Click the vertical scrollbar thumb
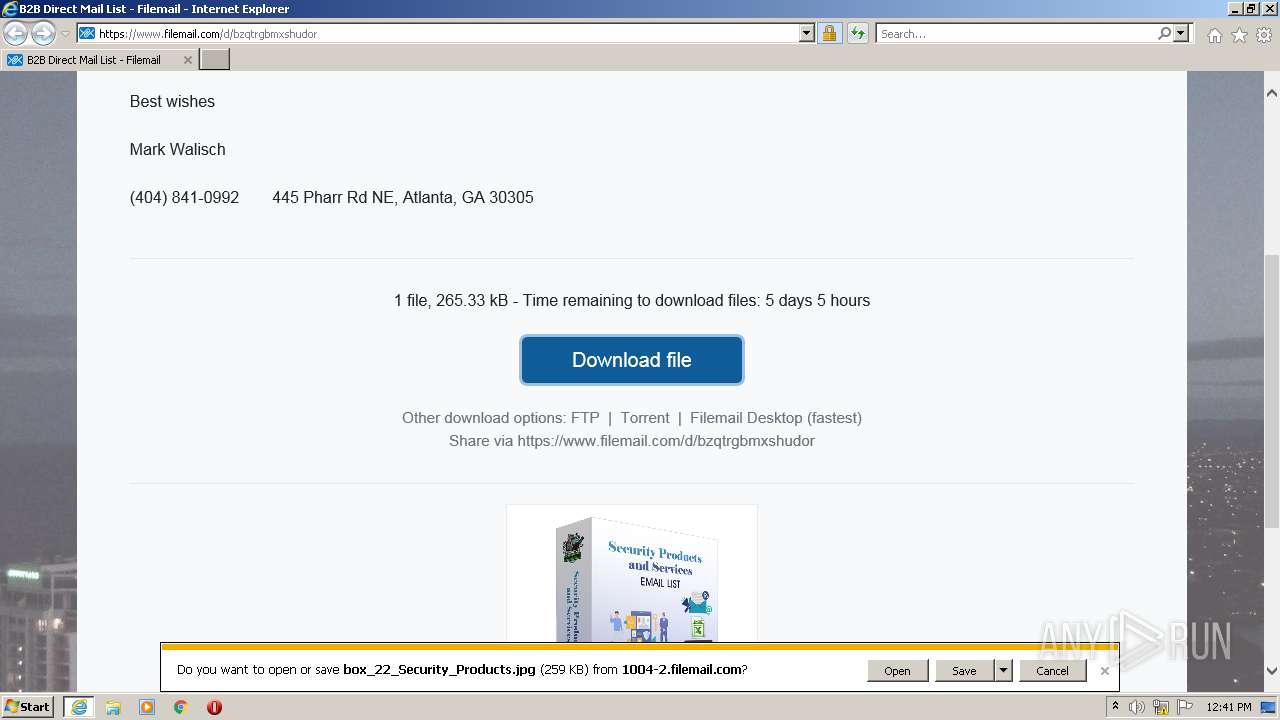1280x720 pixels. 1272,391
